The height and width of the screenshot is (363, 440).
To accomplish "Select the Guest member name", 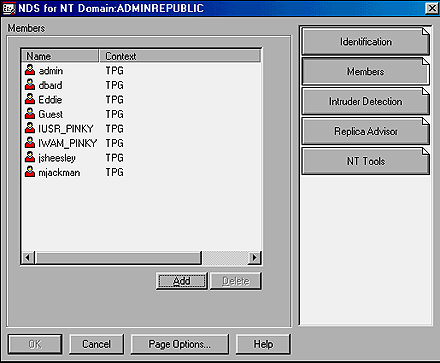I will (x=51, y=114).
